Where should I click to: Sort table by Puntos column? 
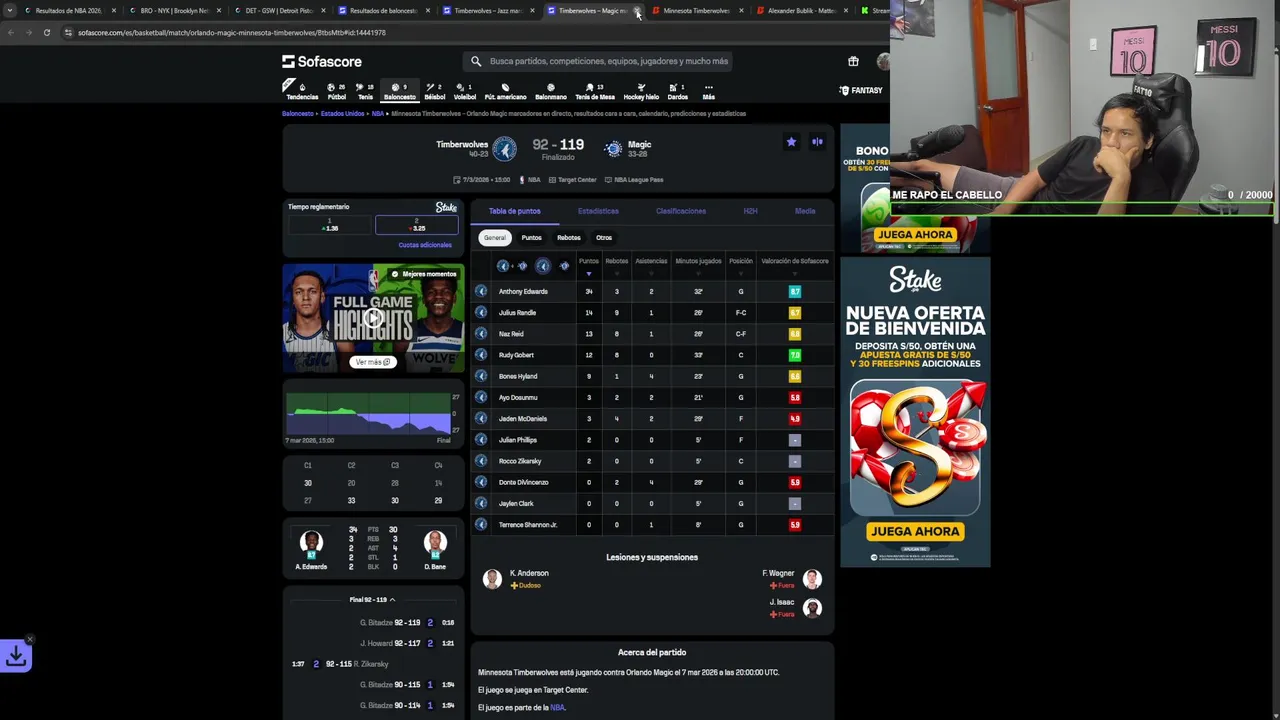click(588, 264)
